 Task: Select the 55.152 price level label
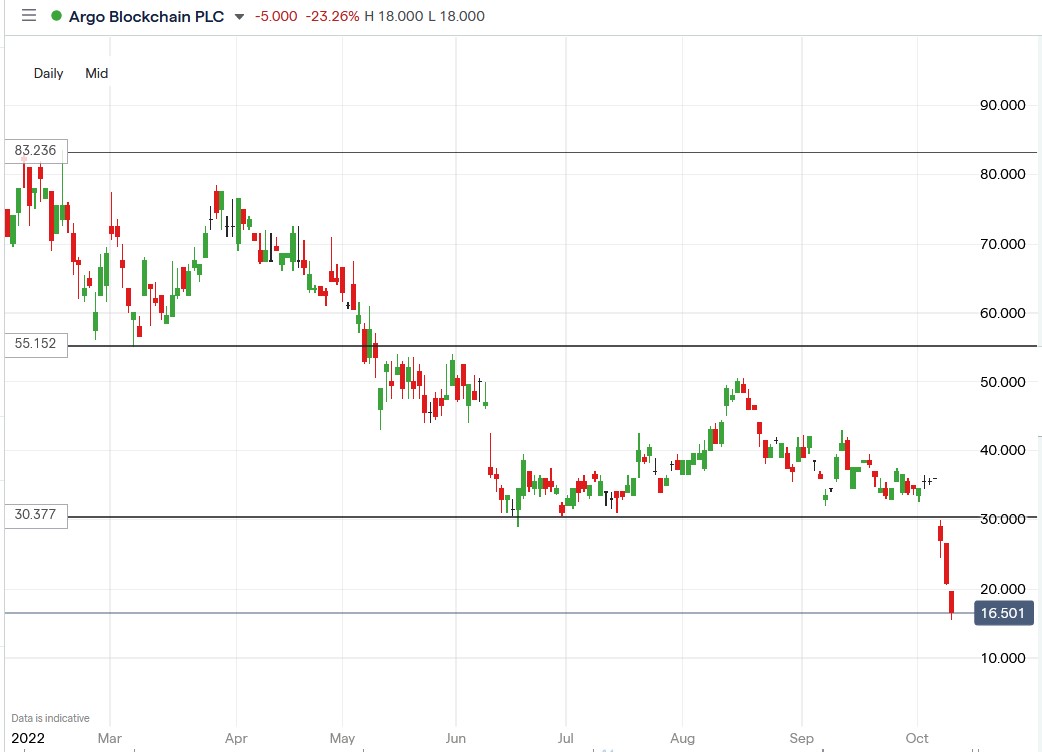36,343
